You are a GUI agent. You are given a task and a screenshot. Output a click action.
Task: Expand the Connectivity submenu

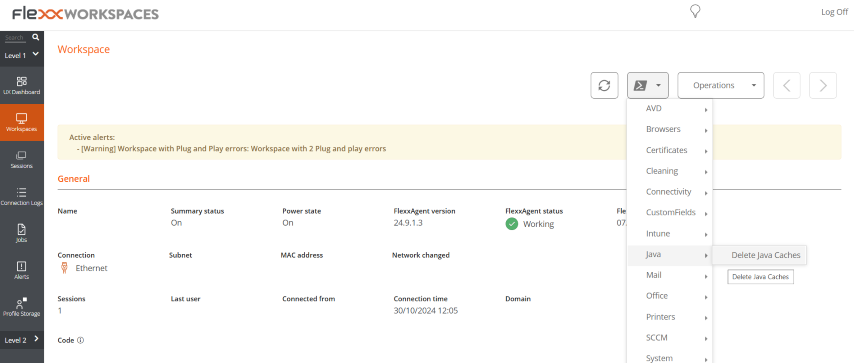670,192
